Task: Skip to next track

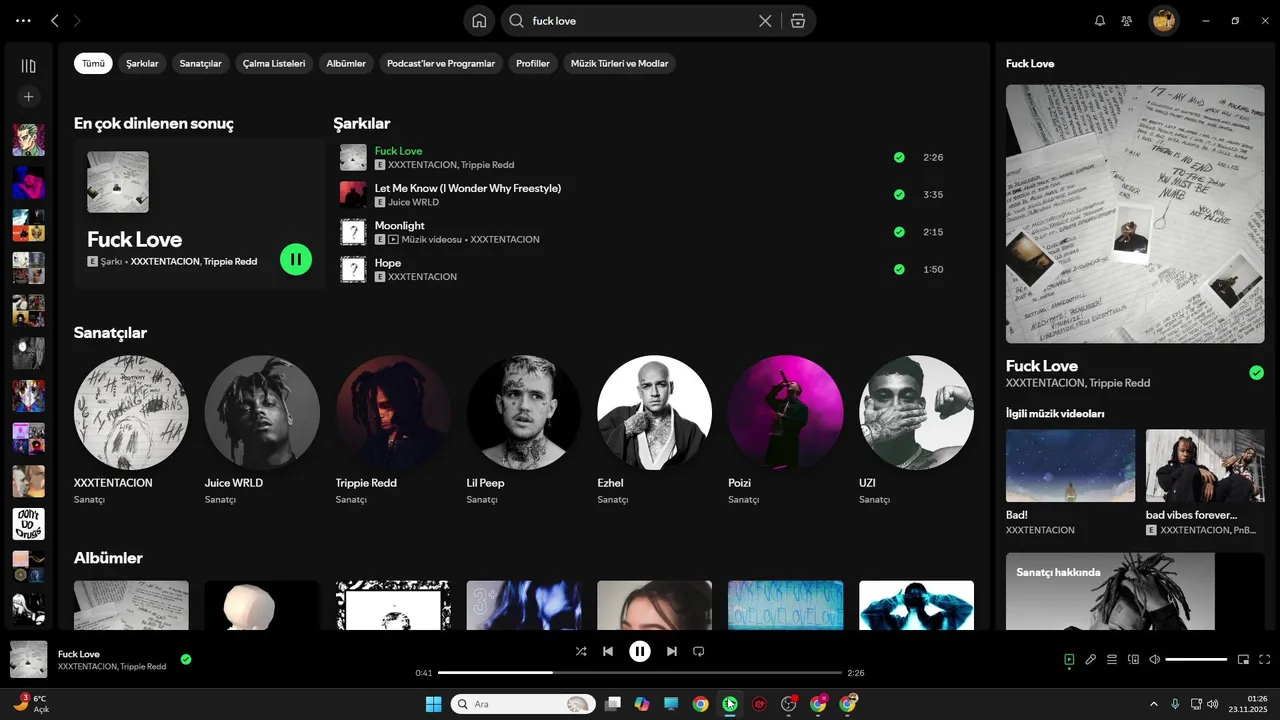Action: click(x=672, y=651)
